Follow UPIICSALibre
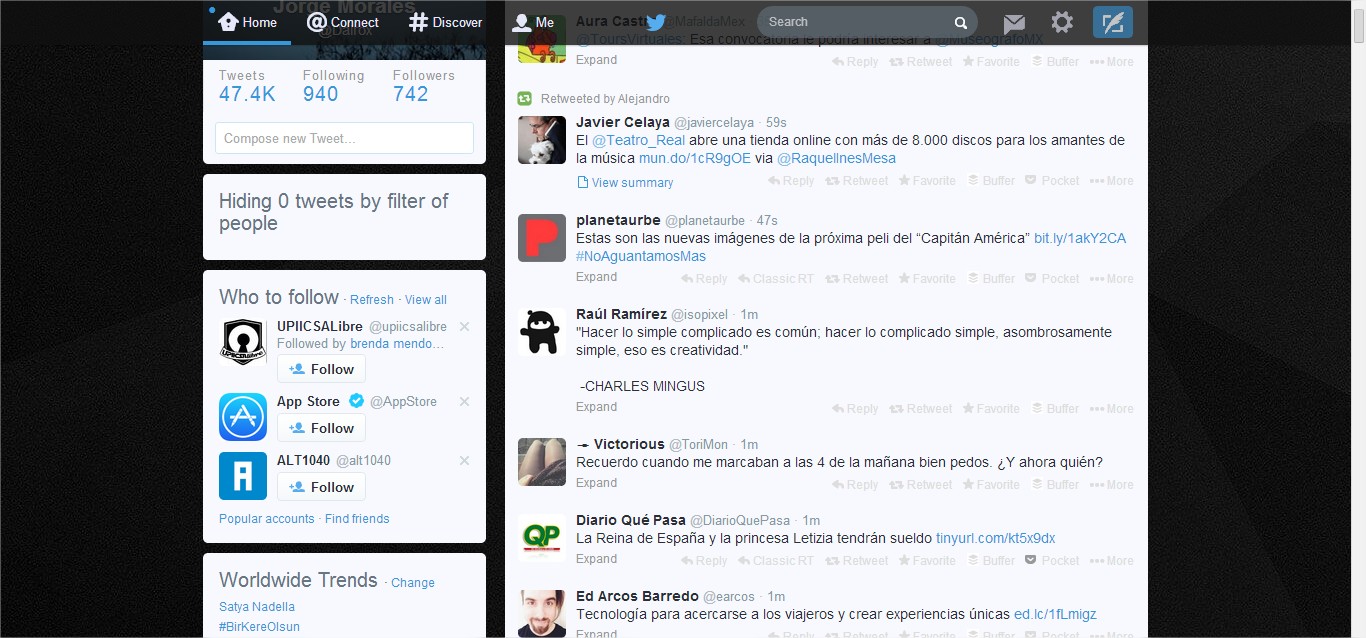This screenshot has height=638, width=1366. [321, 369]
